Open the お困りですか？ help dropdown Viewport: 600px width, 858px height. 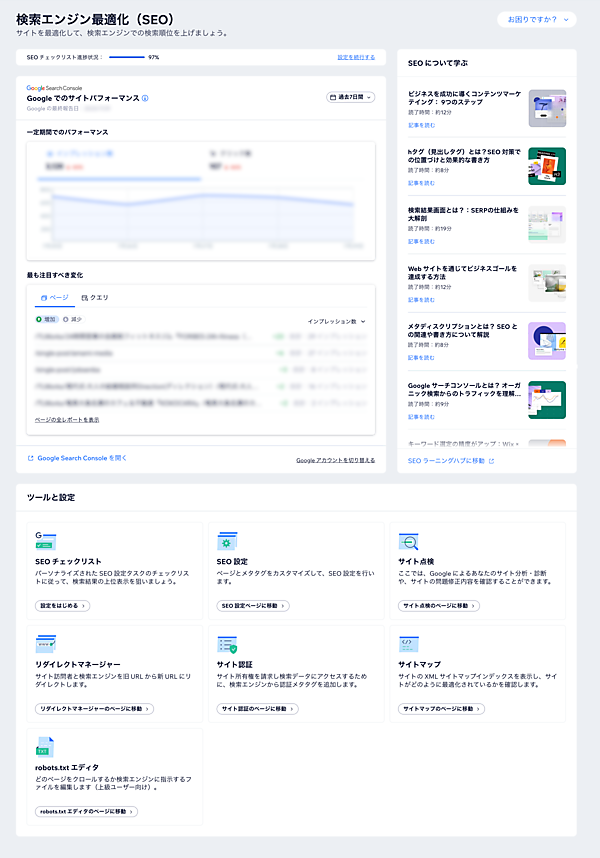(x=536, y=19)
